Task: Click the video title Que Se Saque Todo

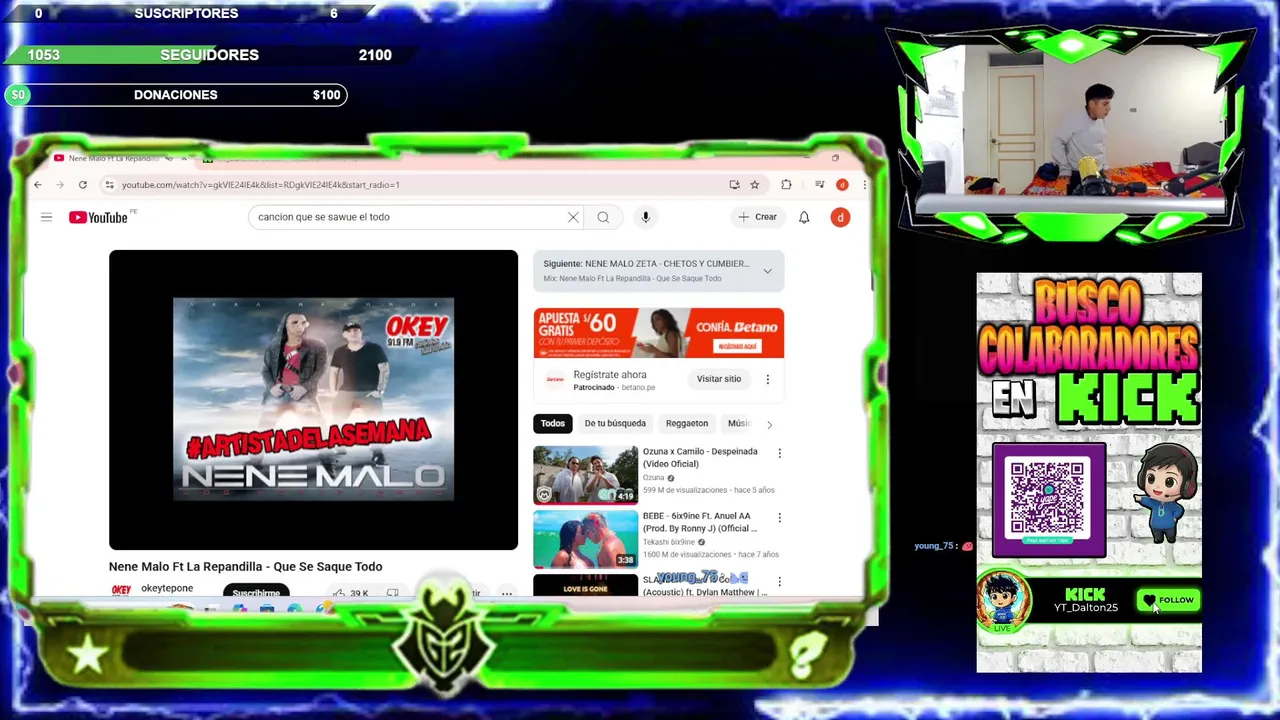Action: 245,567
